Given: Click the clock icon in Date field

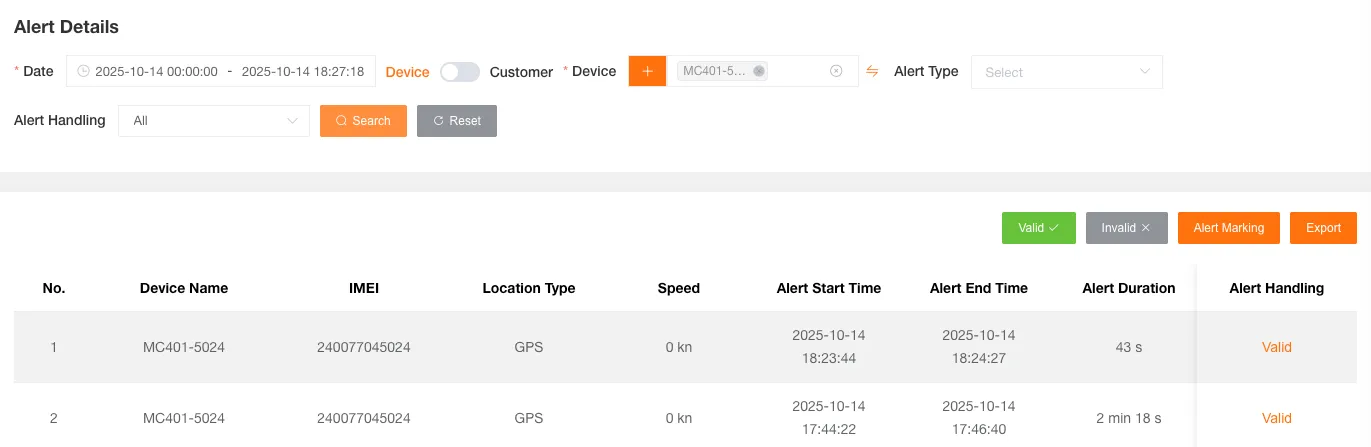Looking at the screenshot, I should click(83, 71).
